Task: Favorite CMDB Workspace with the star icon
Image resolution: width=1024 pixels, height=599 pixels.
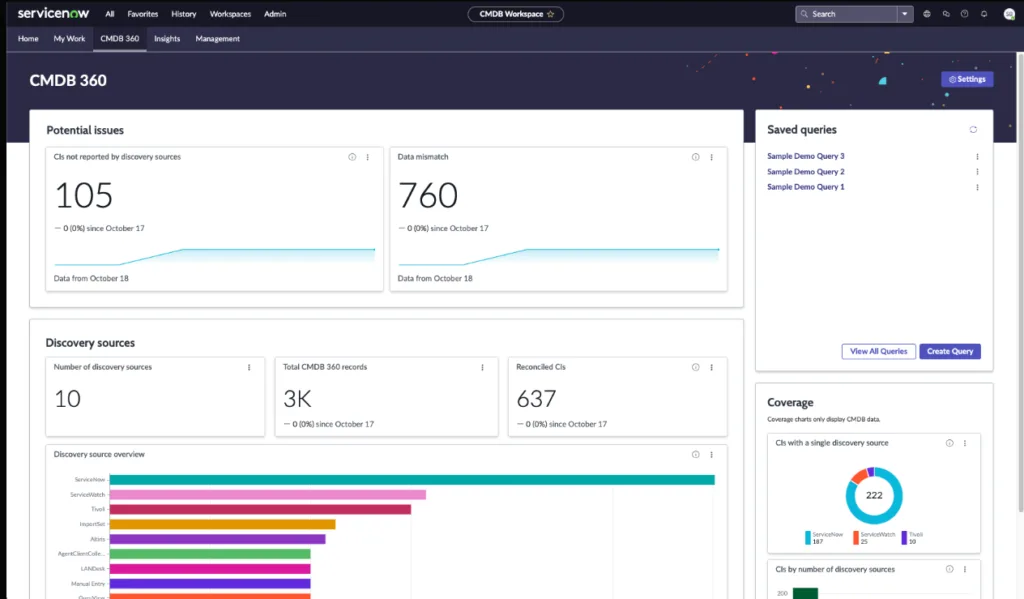Action: 550,14
